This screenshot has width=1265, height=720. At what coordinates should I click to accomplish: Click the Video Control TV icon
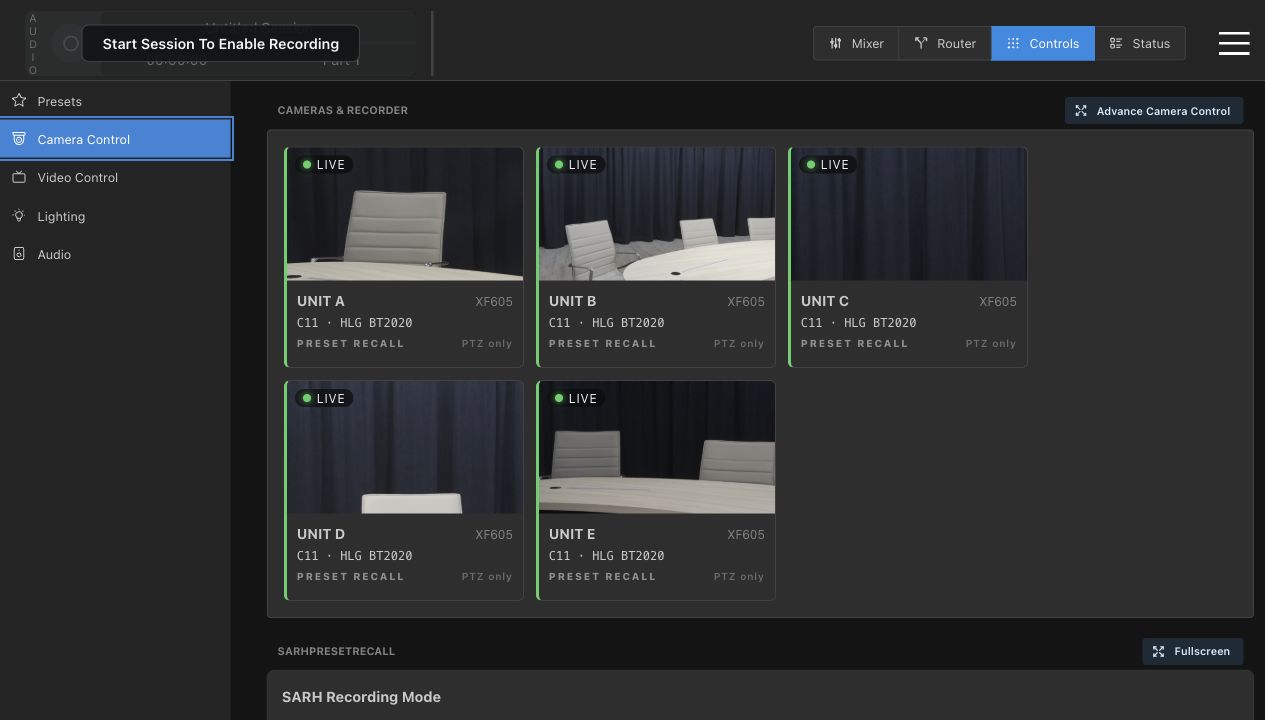pos(19,177)
